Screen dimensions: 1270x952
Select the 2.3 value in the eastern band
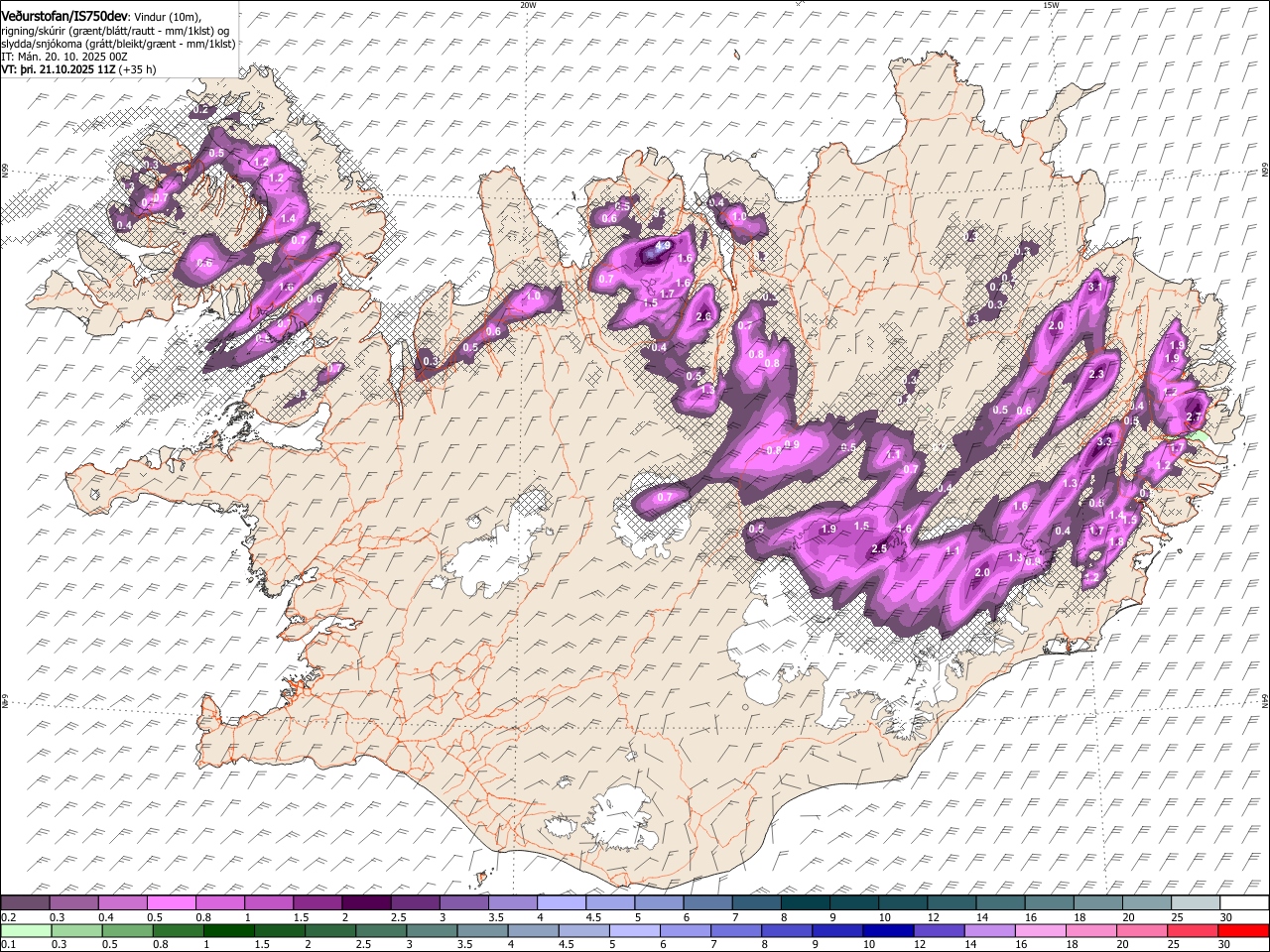[1096, 375]
